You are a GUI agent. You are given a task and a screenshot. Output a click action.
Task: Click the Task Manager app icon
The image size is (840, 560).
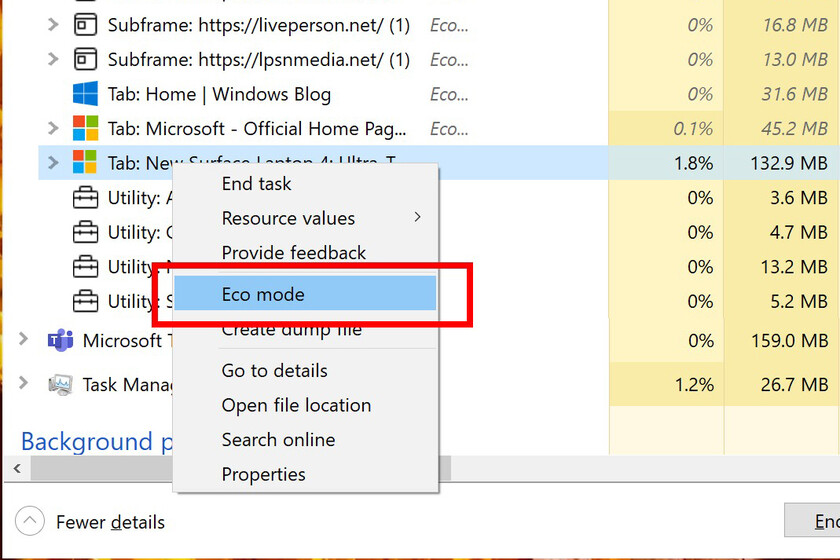point(61,384)
